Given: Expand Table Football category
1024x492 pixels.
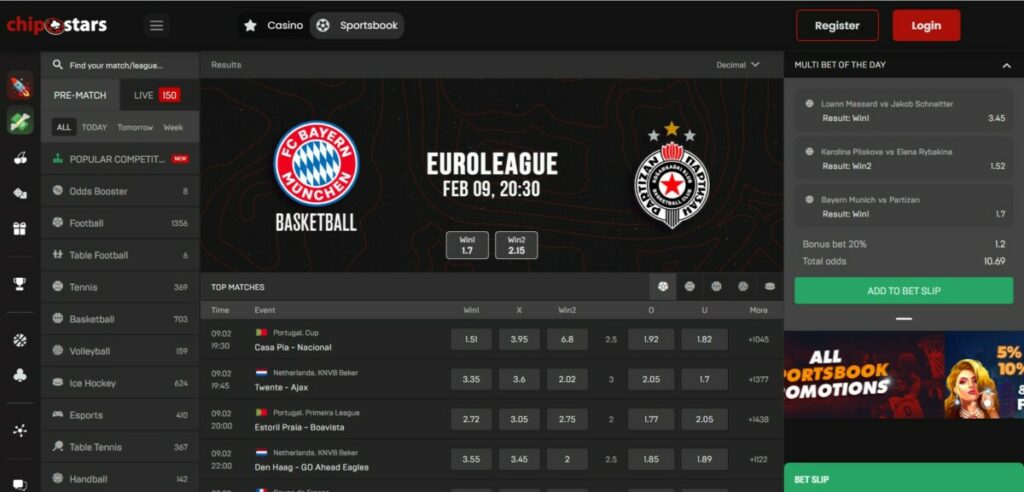Looking at the screenshot, I should (x=120, y=255).
